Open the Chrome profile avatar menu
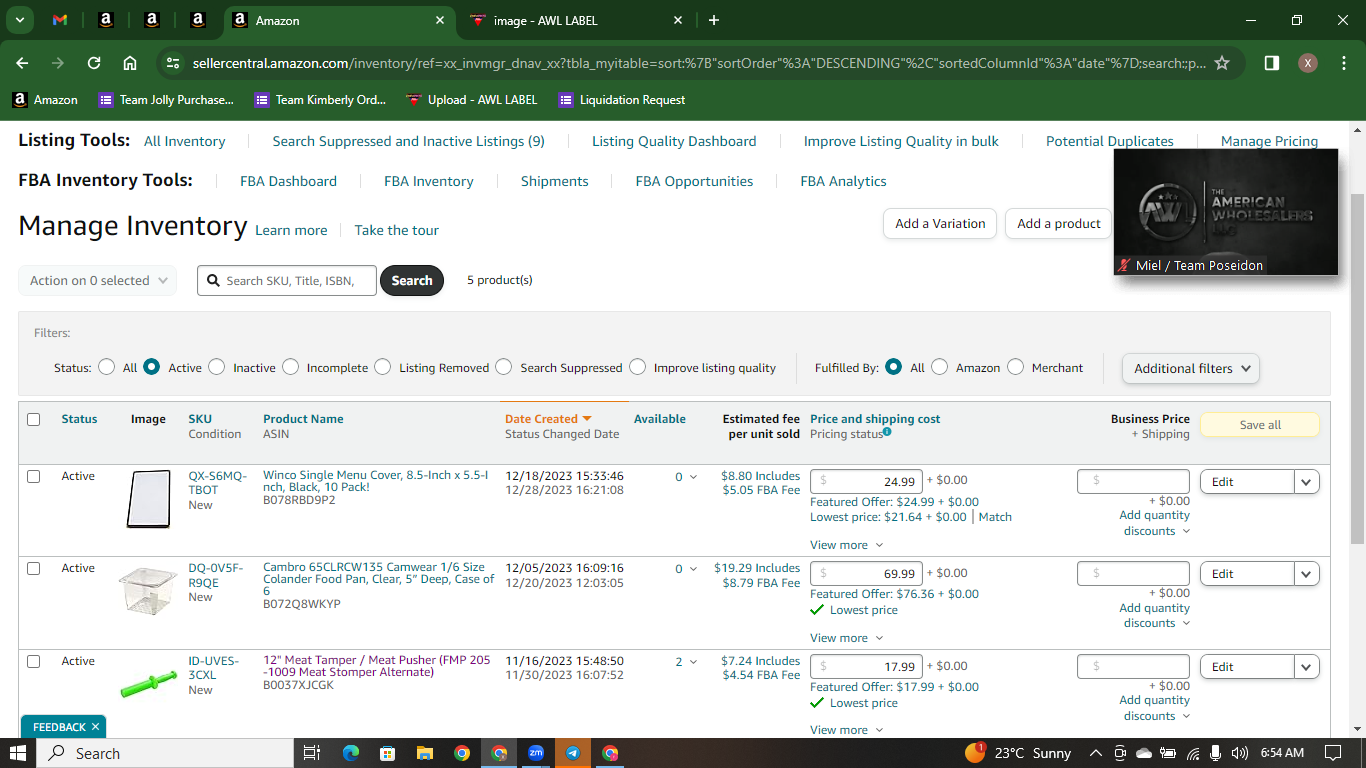Viewport: 1366px width, 768px height. coord(1308,63)
